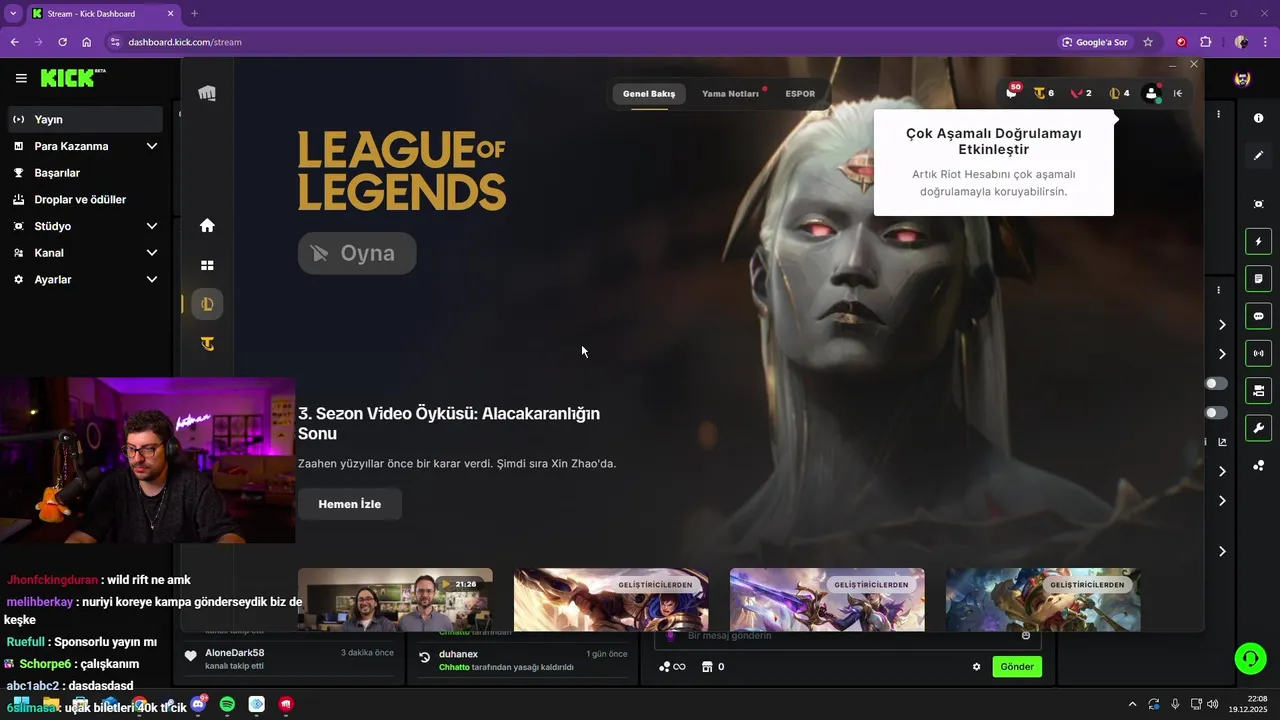Open Chrome tab search dropdown
Image resolution: width=1280 pixels, height=720 pixels.
13,13
